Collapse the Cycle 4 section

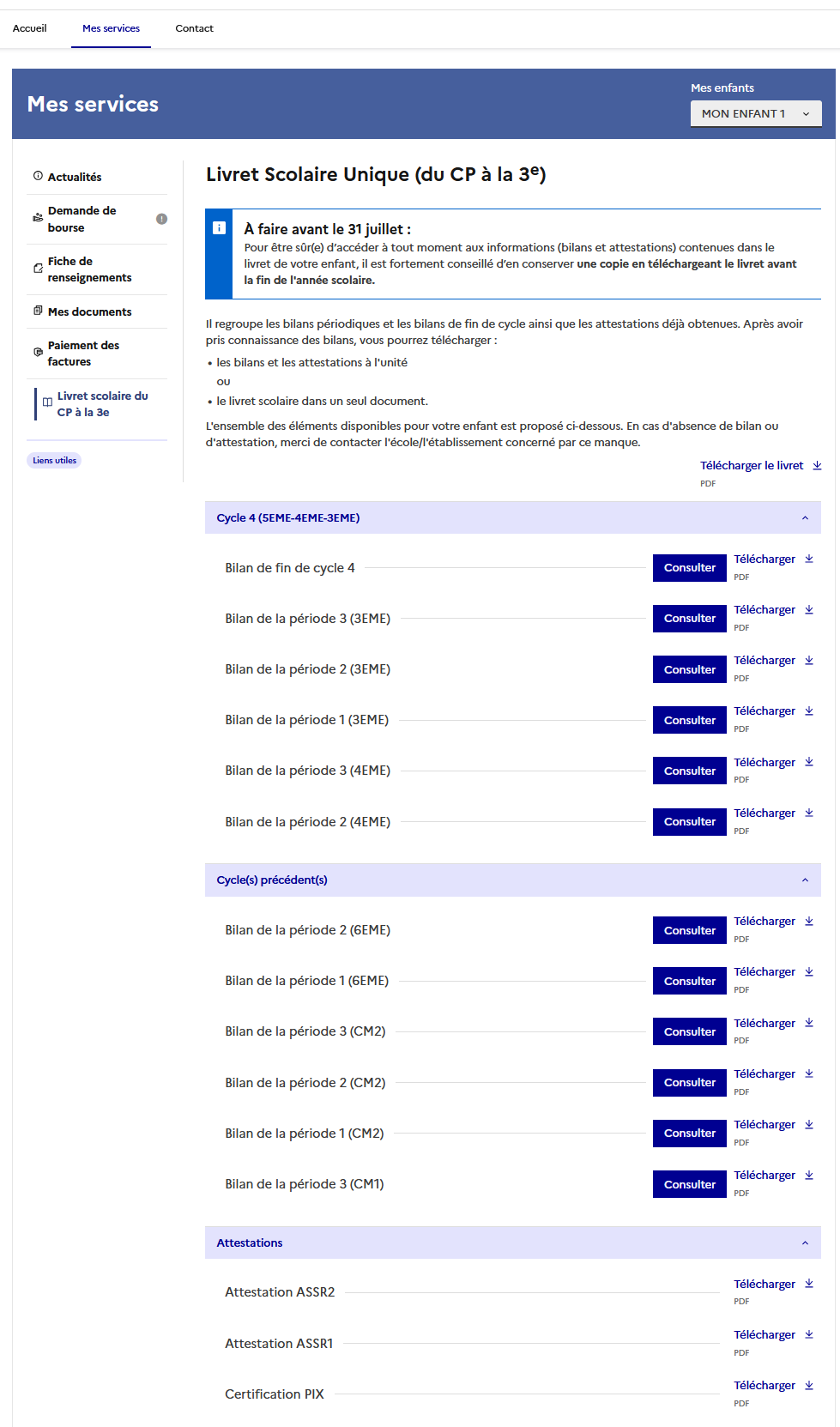click(805, 518)
